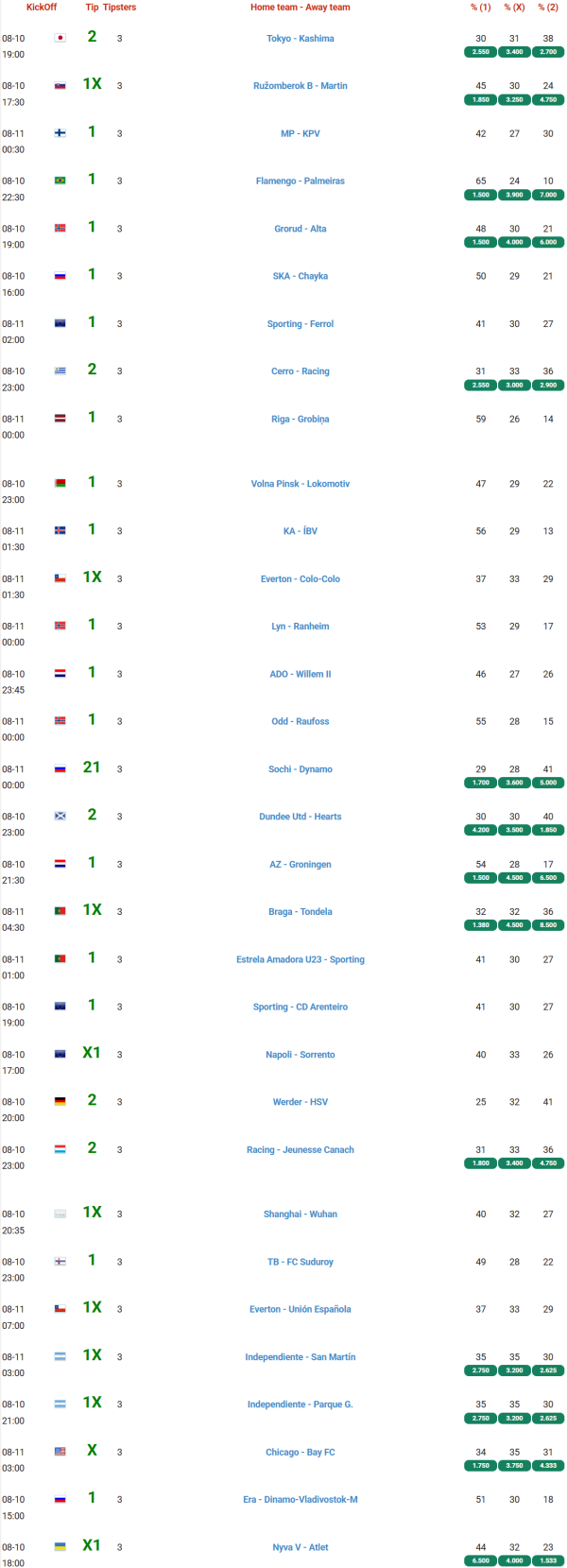Select the 8.500 odds for Braga - Tondela
This screenshot has width=567, height=1568.
pos(548,925)
